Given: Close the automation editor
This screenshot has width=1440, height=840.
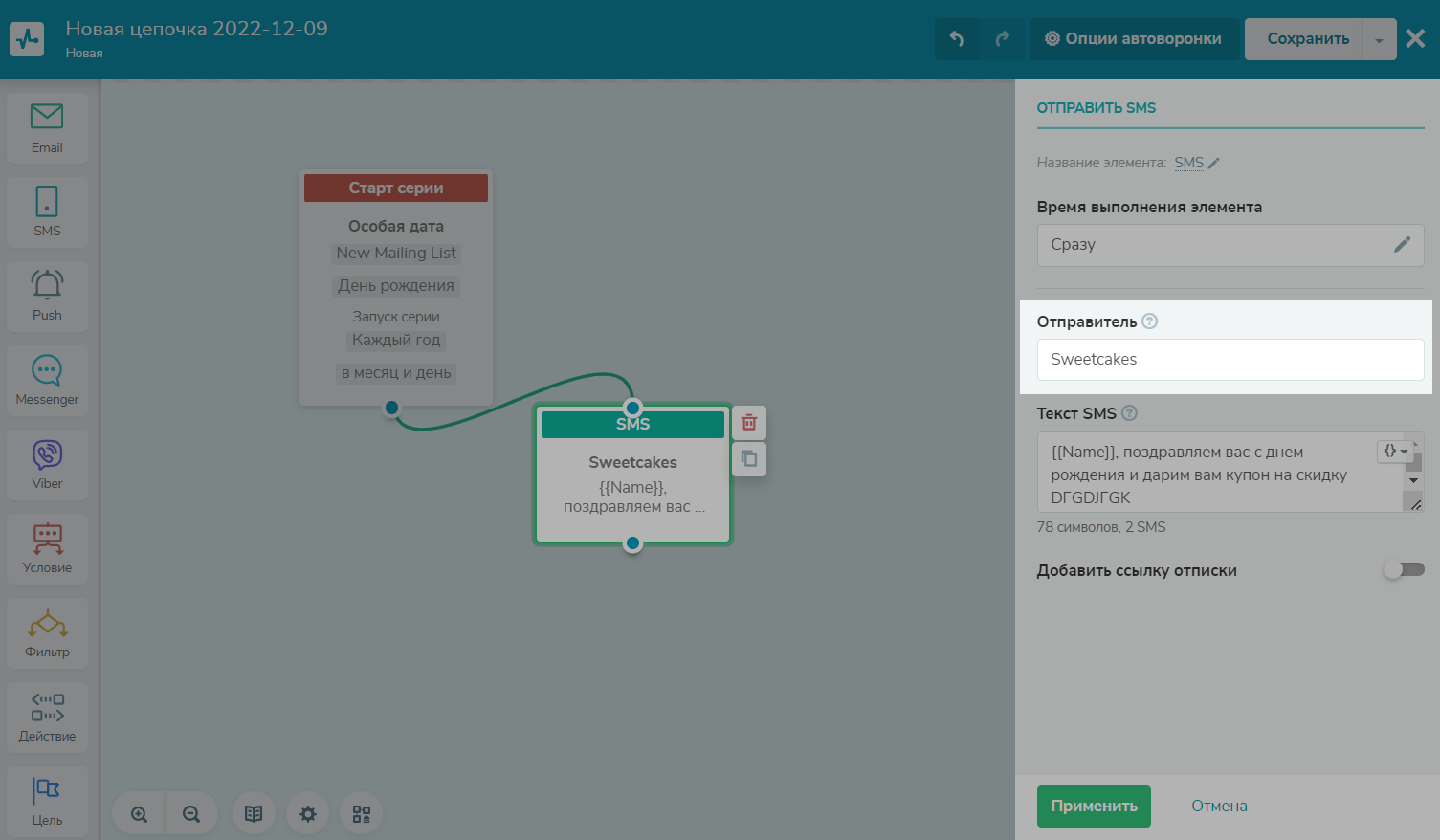Looking at the screenshot, I should point(1415,39).
